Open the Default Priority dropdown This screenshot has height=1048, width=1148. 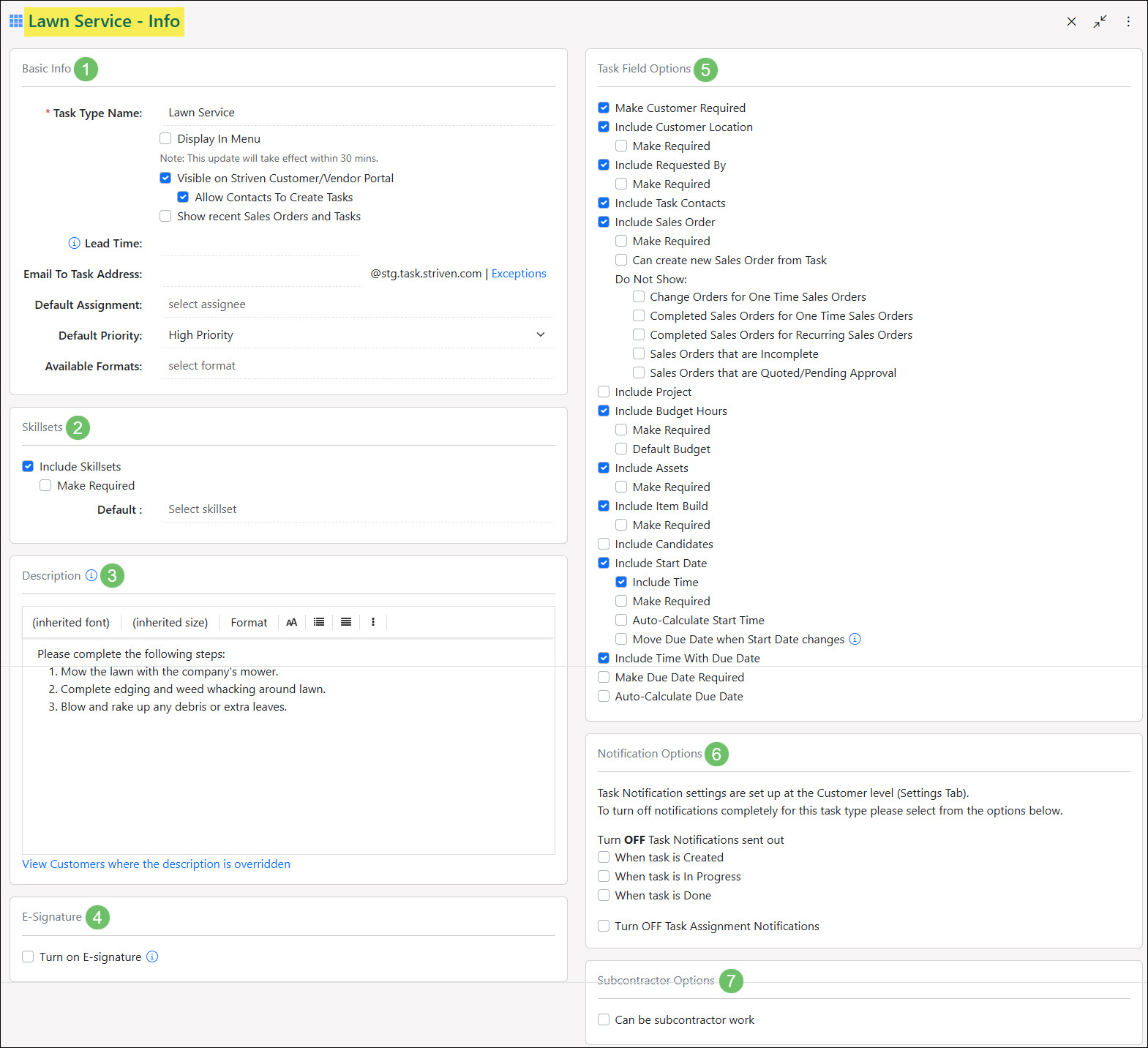point(357,334)
